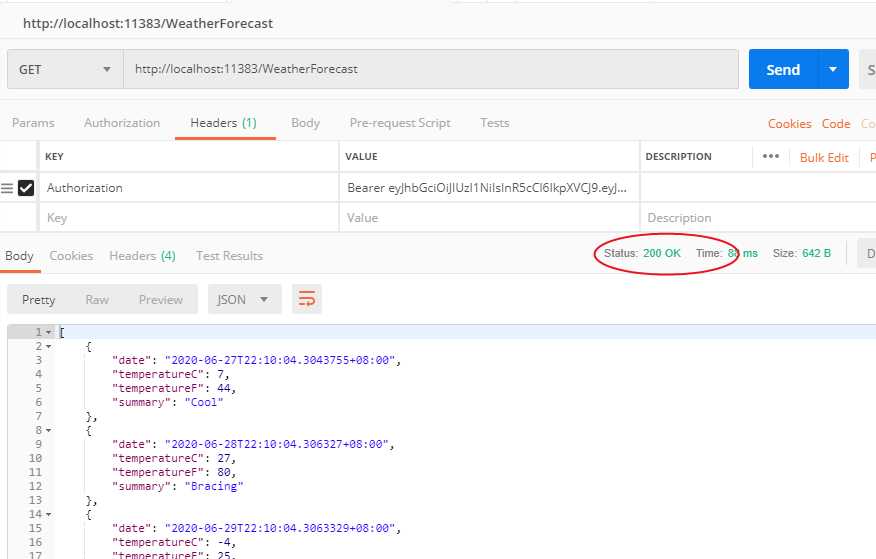
Task: Click the date 2020-06-27 value line
Action: (x=256, y=360)
